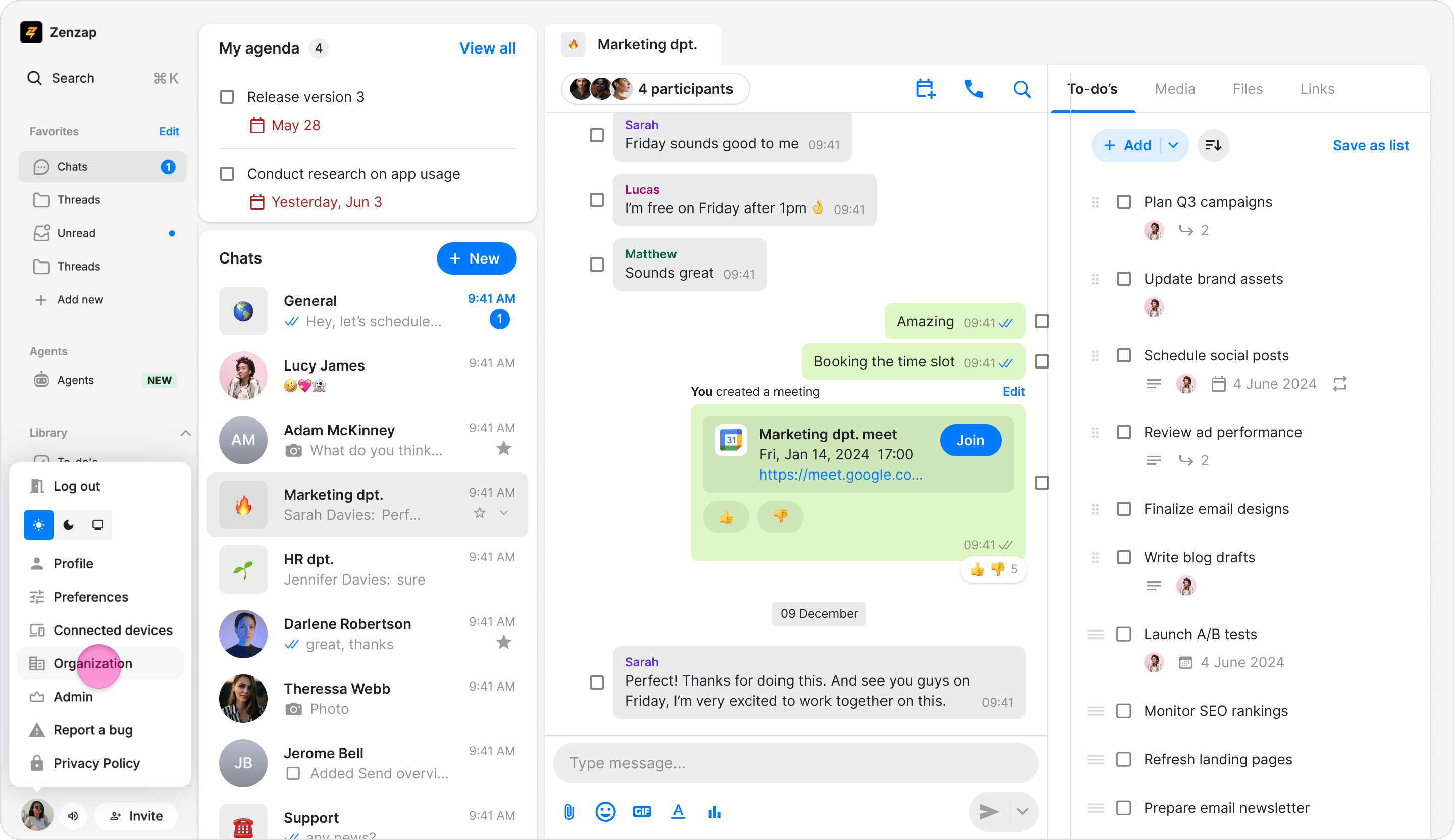This screenshot has height=840, width=1454.
Task: Select system theme mode
Action: coord(98,525)
